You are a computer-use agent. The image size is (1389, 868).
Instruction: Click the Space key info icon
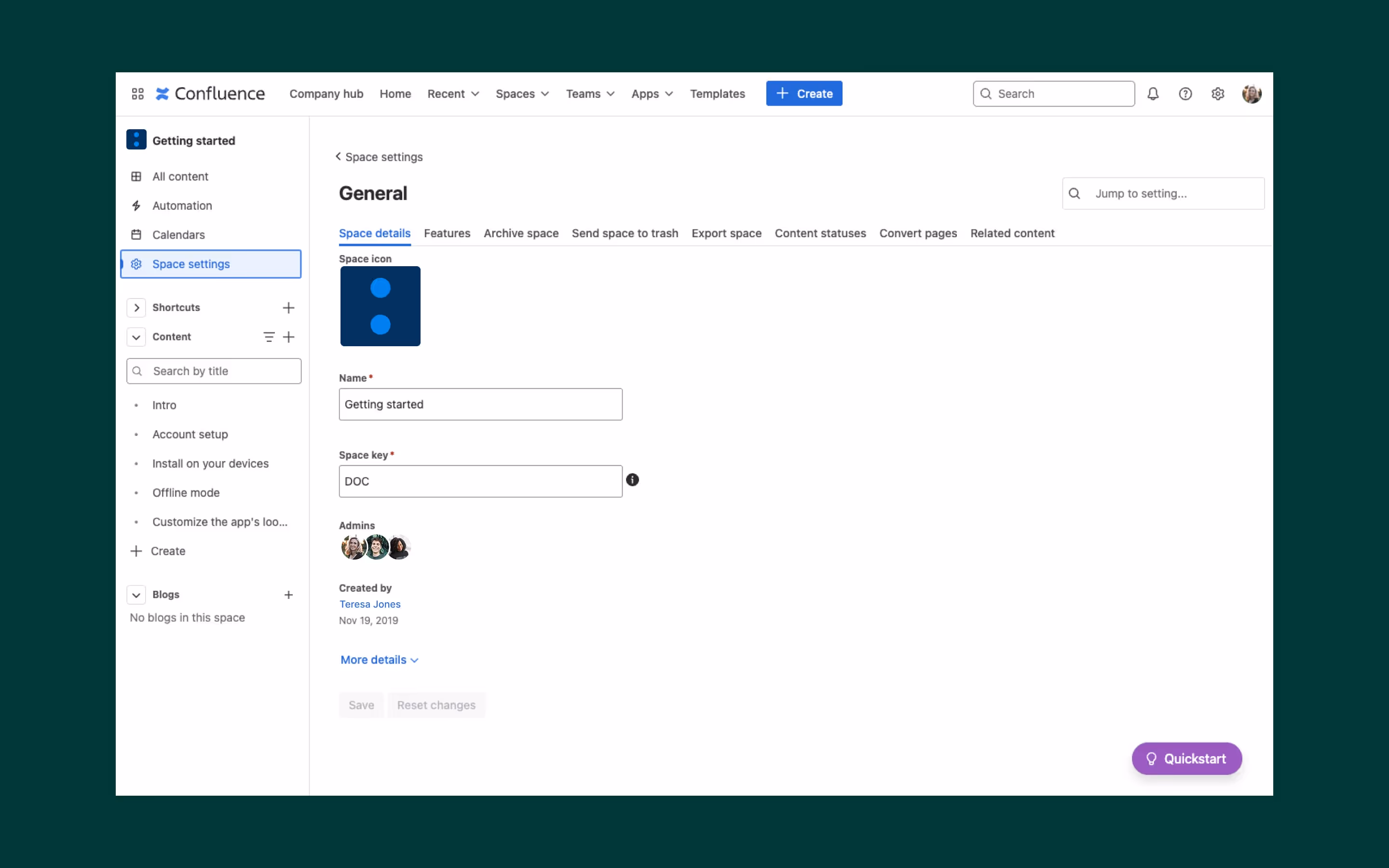click(632, 480)
